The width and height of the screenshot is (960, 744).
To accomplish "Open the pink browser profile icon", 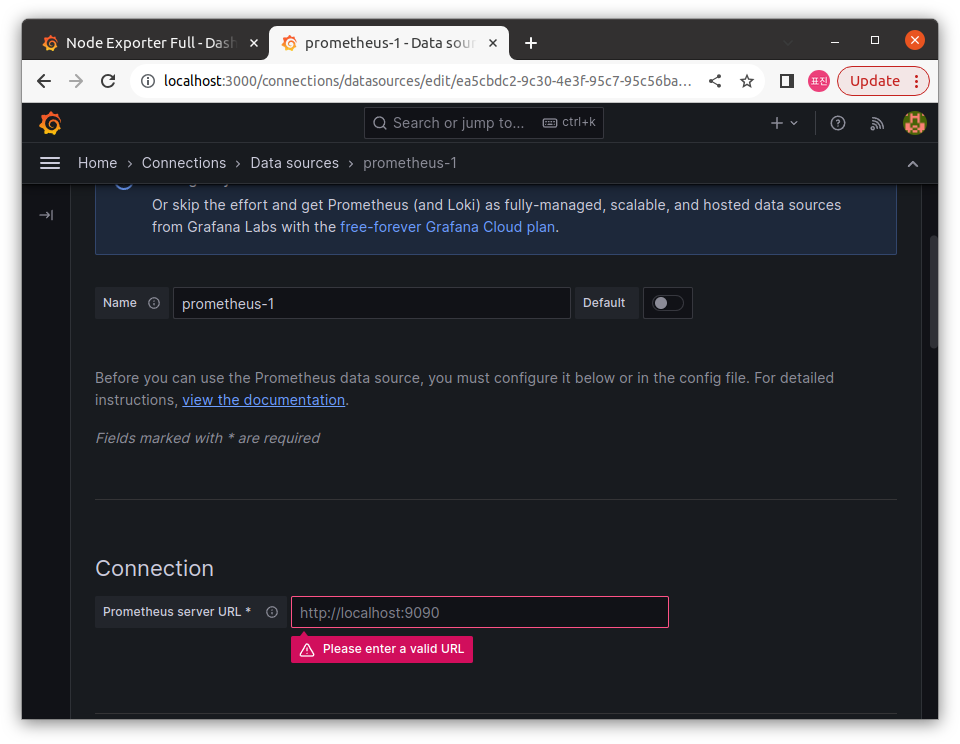I will click(x=819, y=81).
